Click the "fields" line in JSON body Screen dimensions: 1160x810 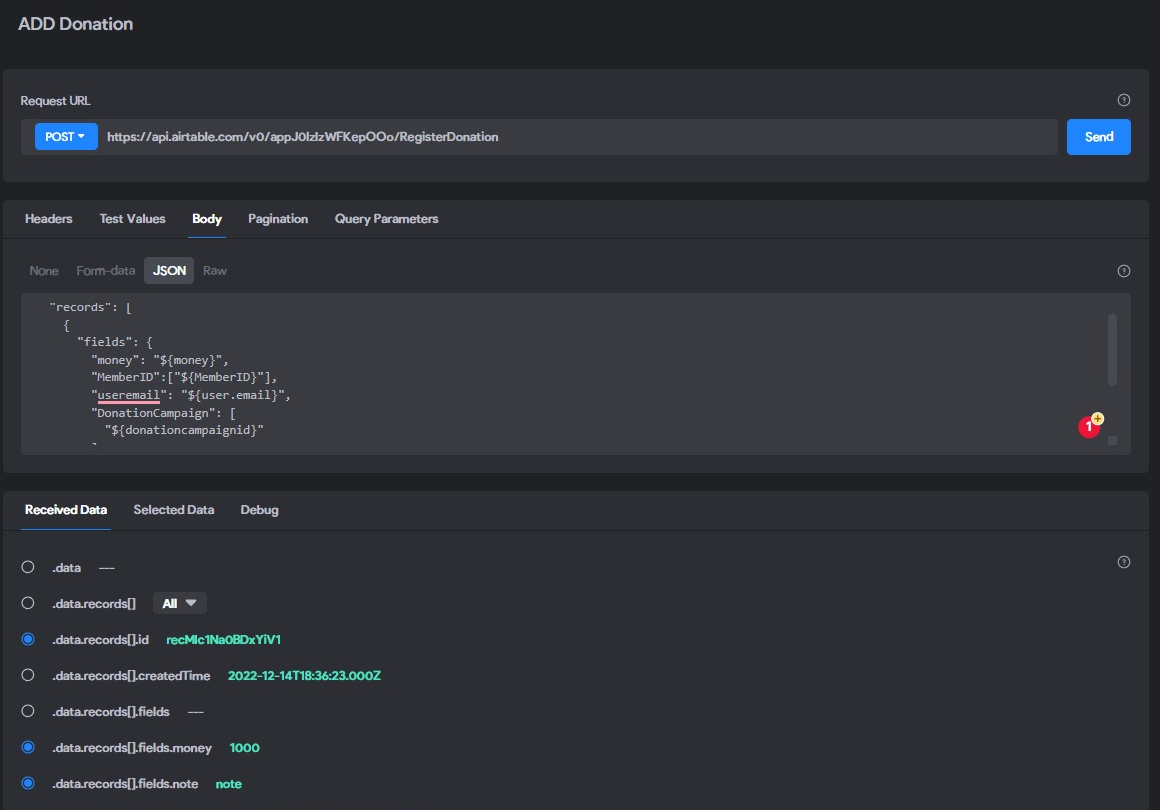click(x=115, y=342)
